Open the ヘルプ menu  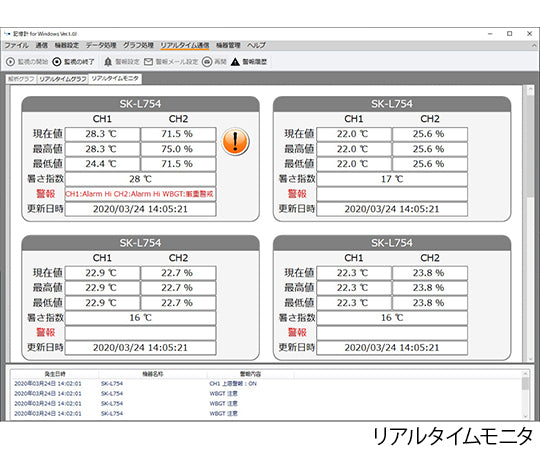(256, 45)
